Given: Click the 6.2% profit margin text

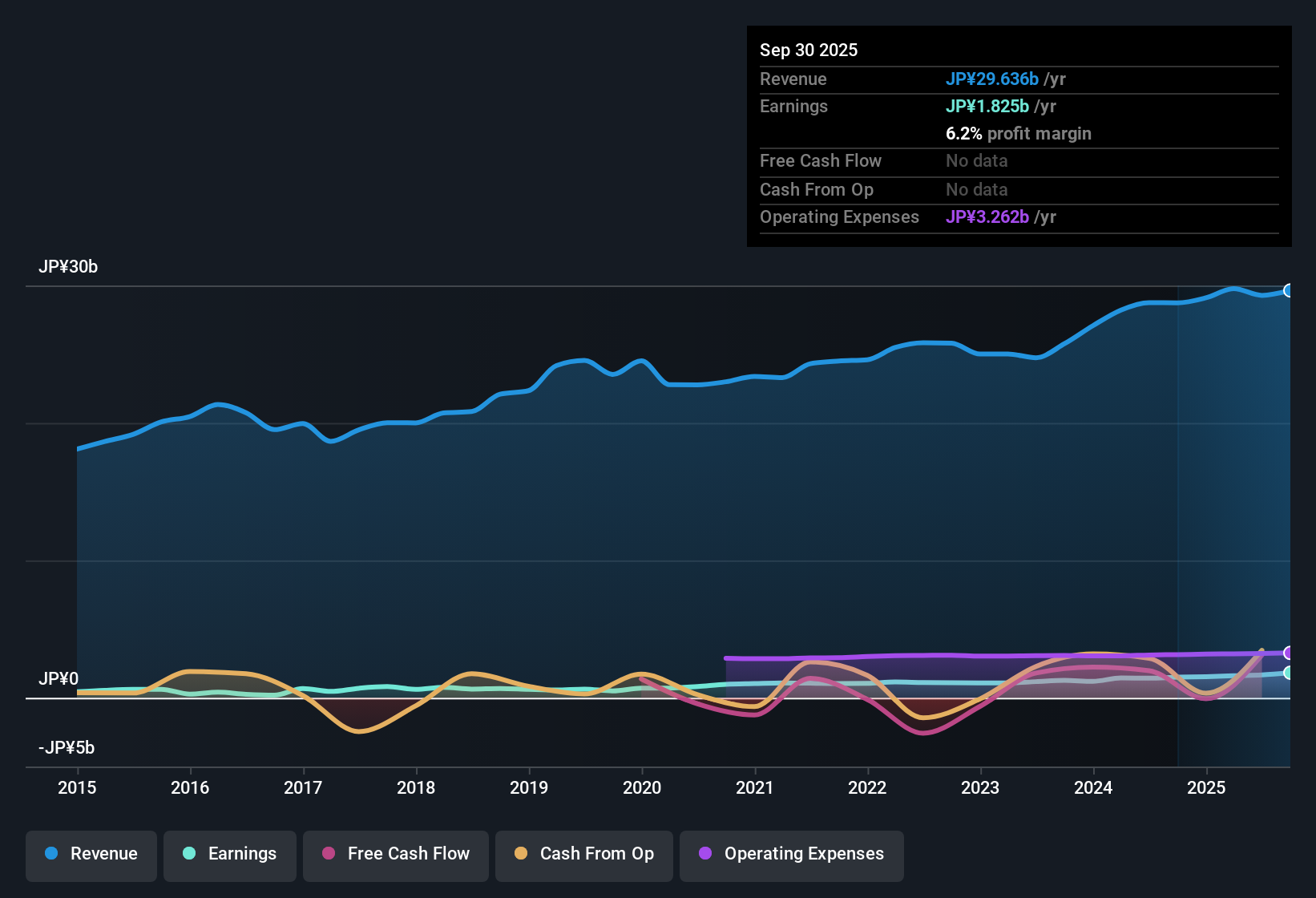Looking at the screenshot, I should [x=1019, y=134].
